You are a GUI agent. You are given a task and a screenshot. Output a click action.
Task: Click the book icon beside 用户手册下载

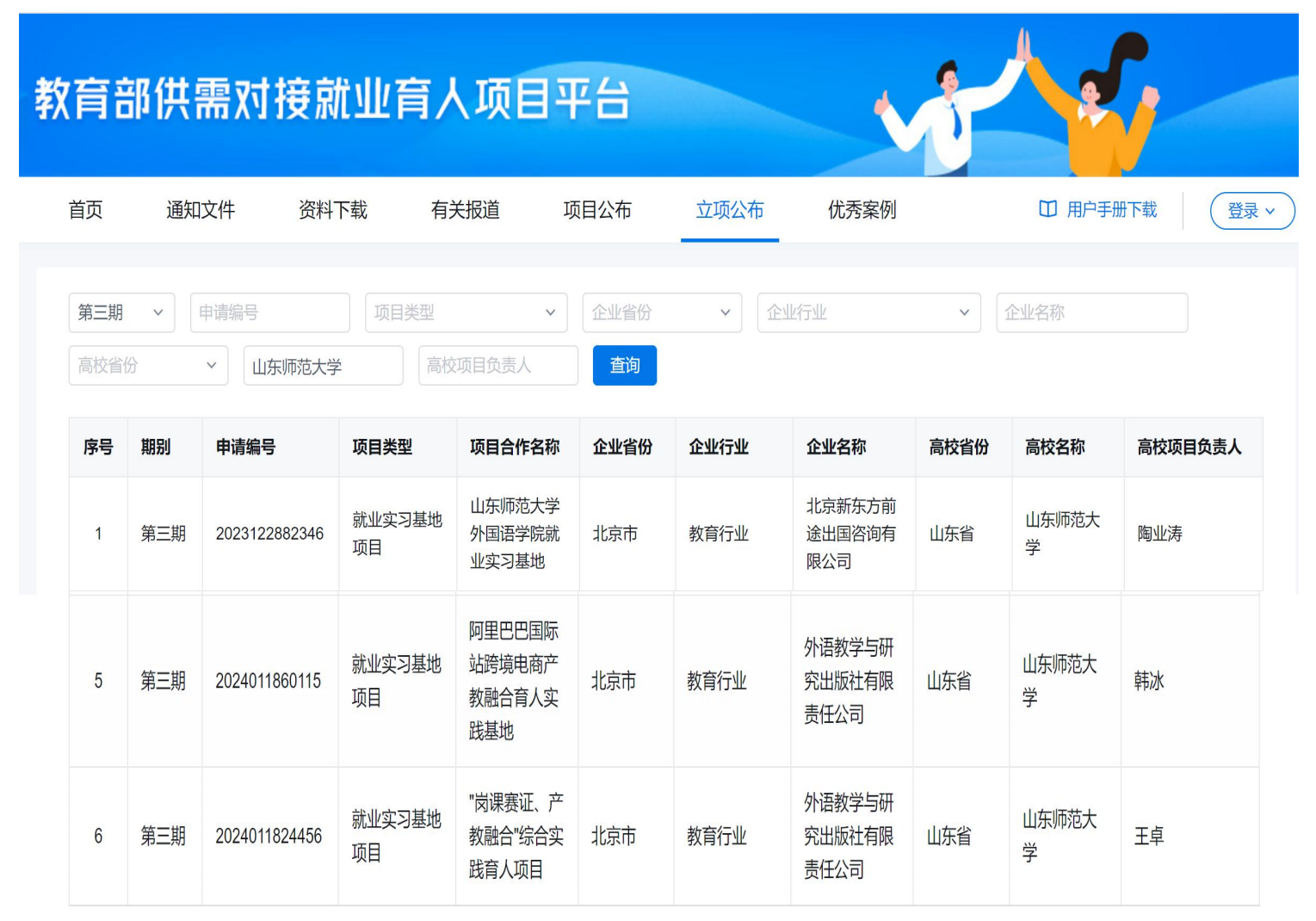(x=1047, y=209)
